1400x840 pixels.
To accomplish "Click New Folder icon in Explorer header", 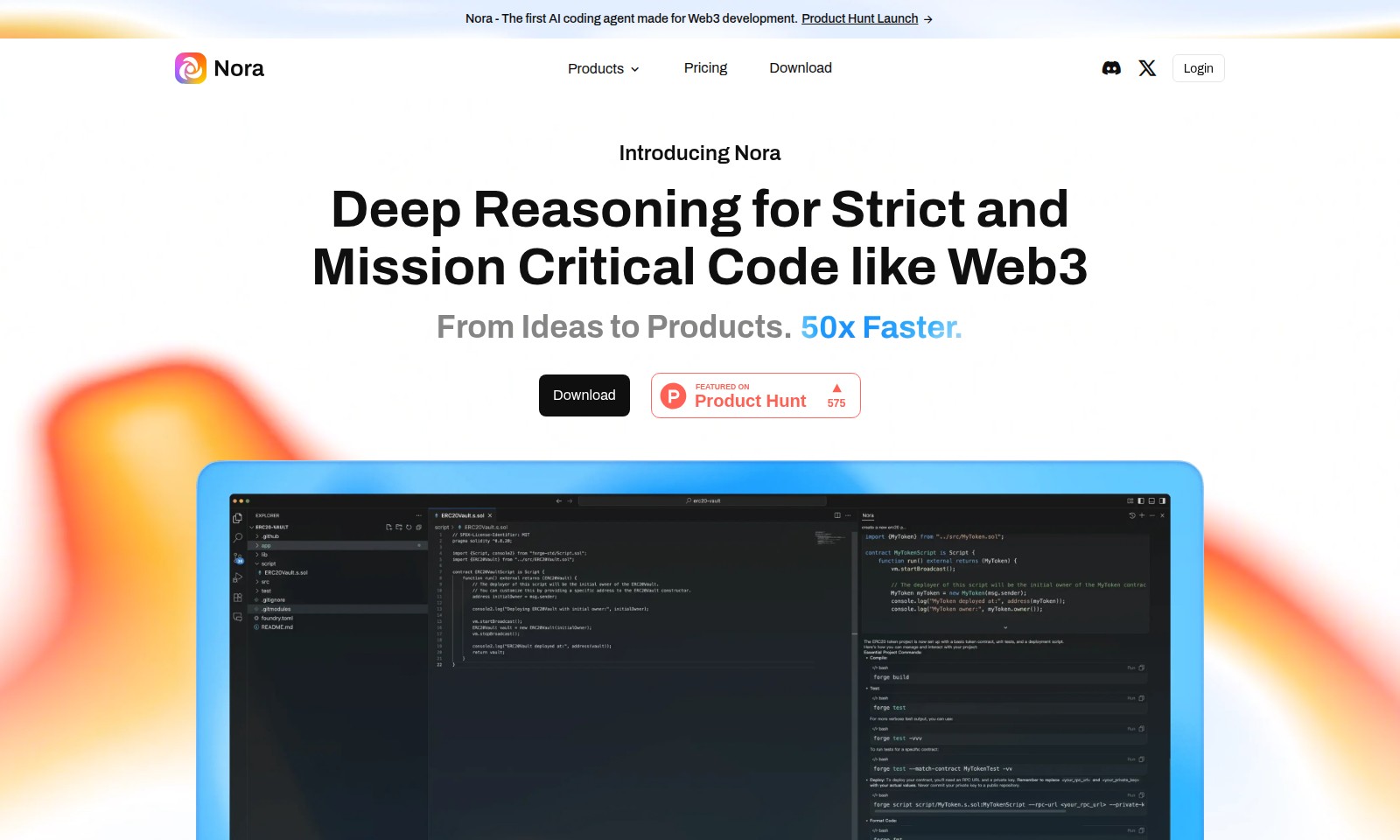I will 398,528.
